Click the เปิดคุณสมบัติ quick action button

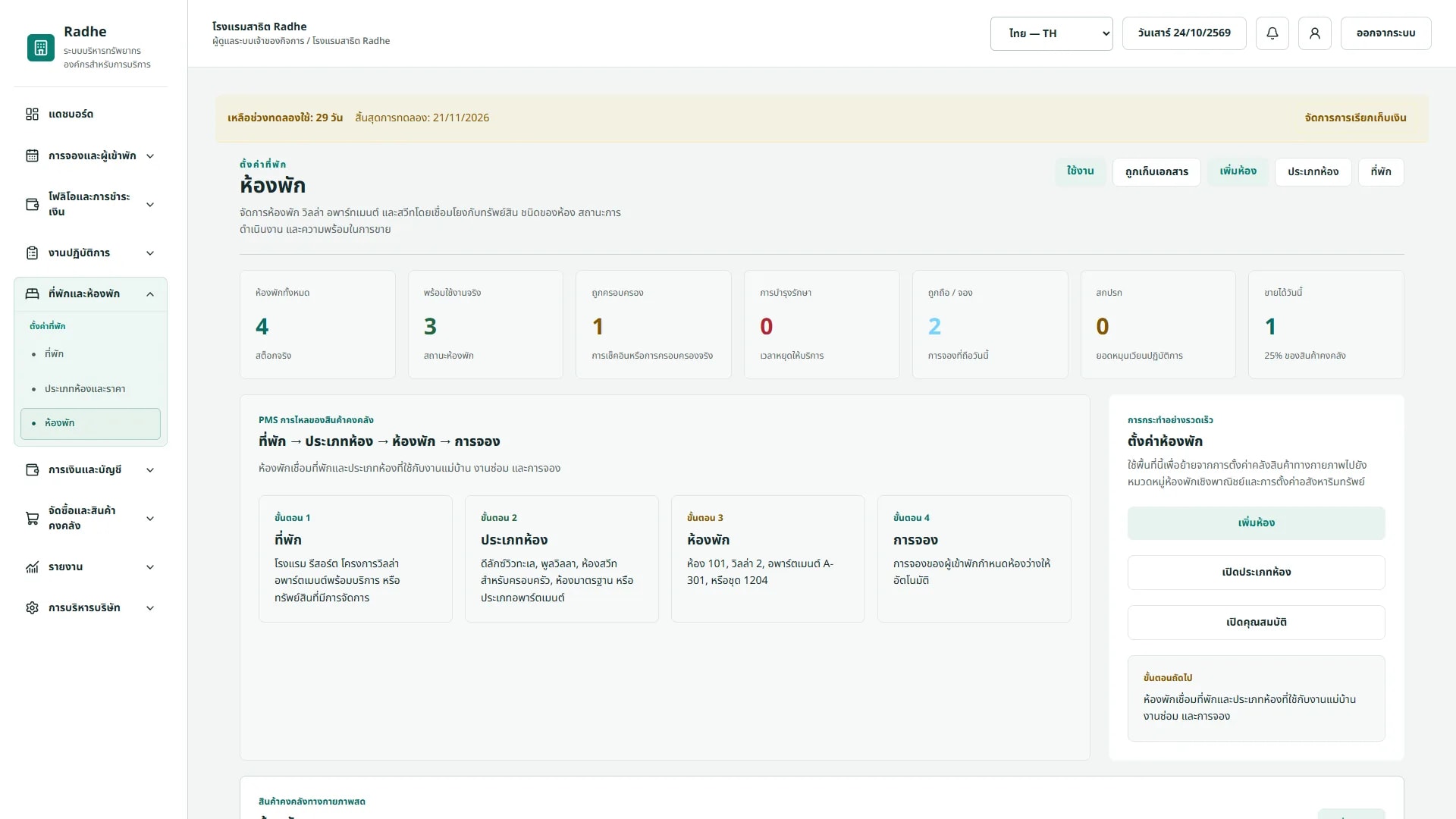point(1256,622)
